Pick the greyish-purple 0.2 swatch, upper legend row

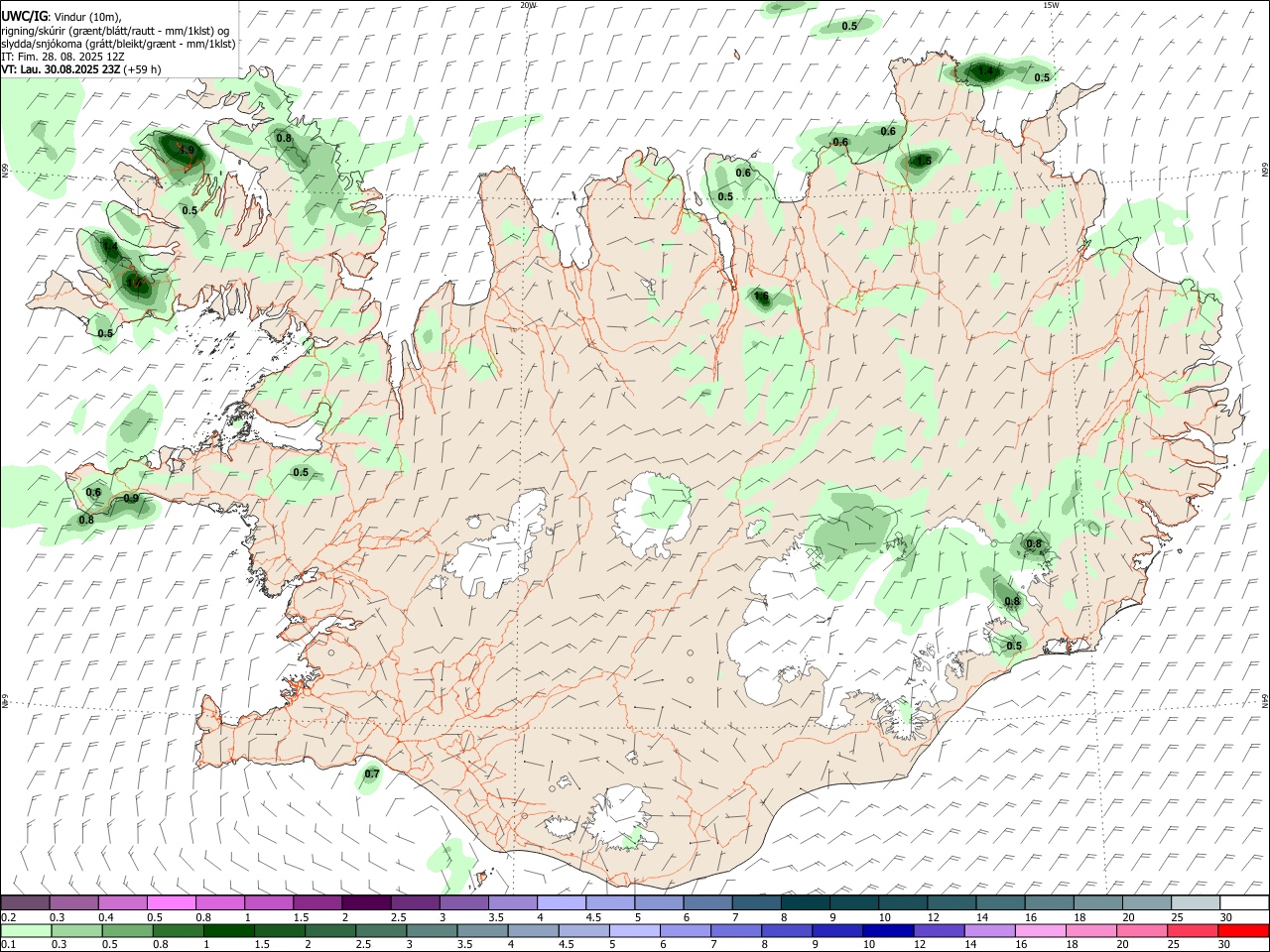point(25,903)
